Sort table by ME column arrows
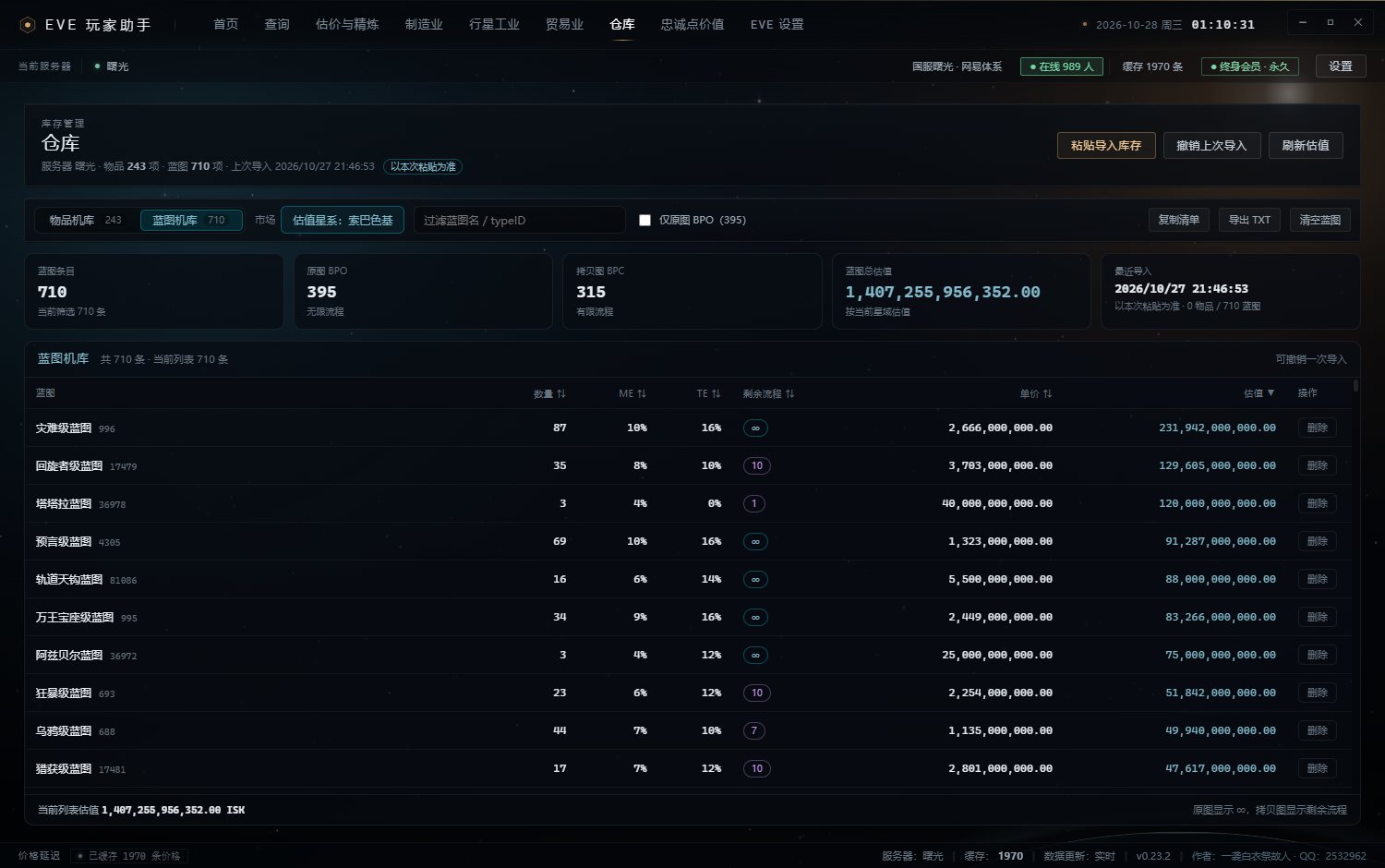This screenshot has height=868, width=1385. click(642, 393)
